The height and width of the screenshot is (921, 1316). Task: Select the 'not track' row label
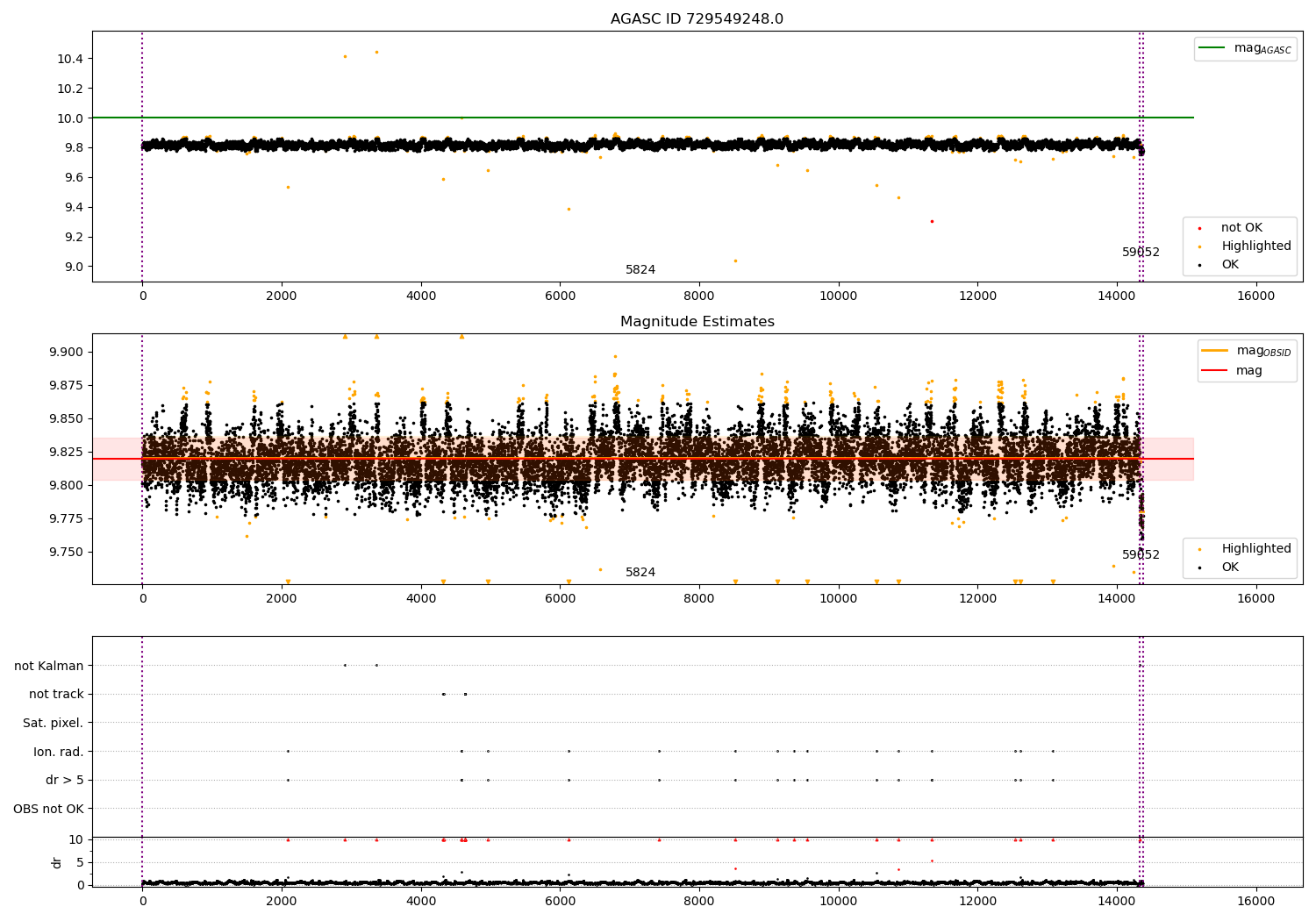(56, 695)
